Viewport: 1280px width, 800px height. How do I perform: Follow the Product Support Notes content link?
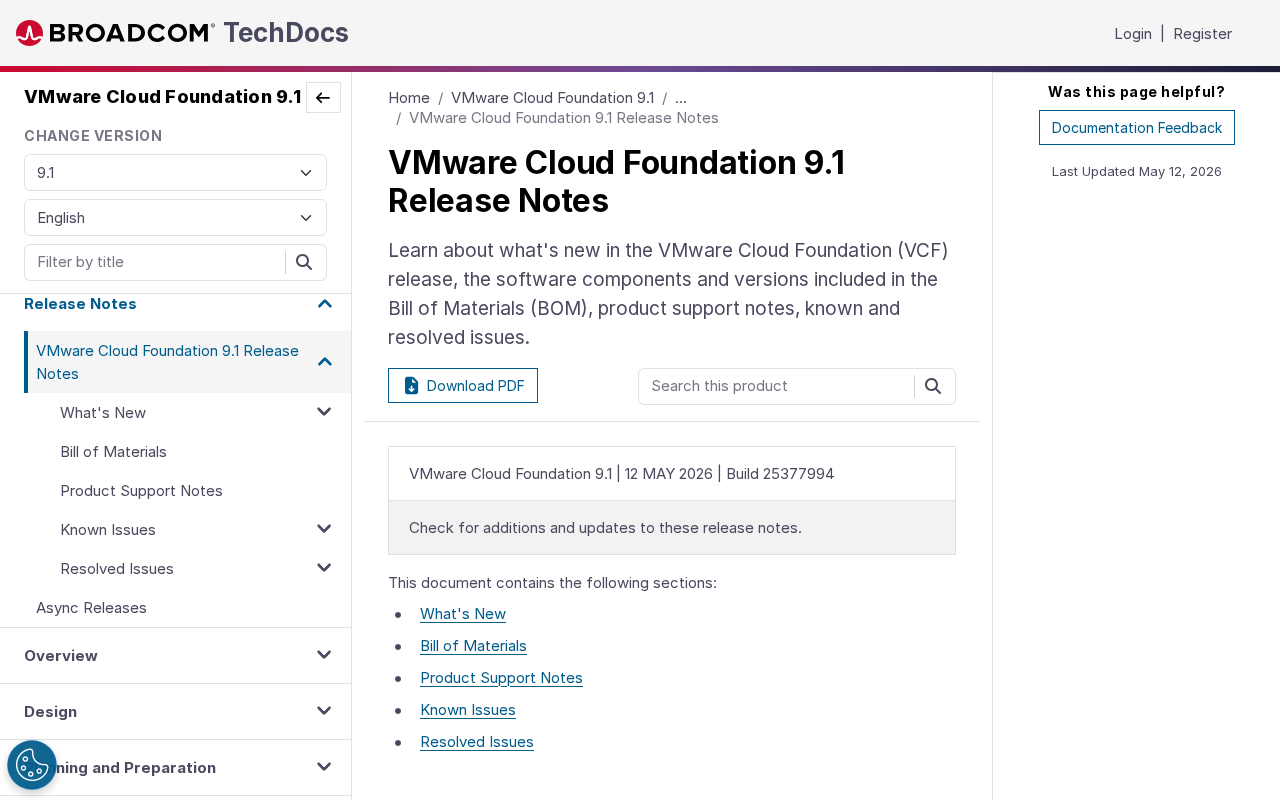tap(501, 678)
